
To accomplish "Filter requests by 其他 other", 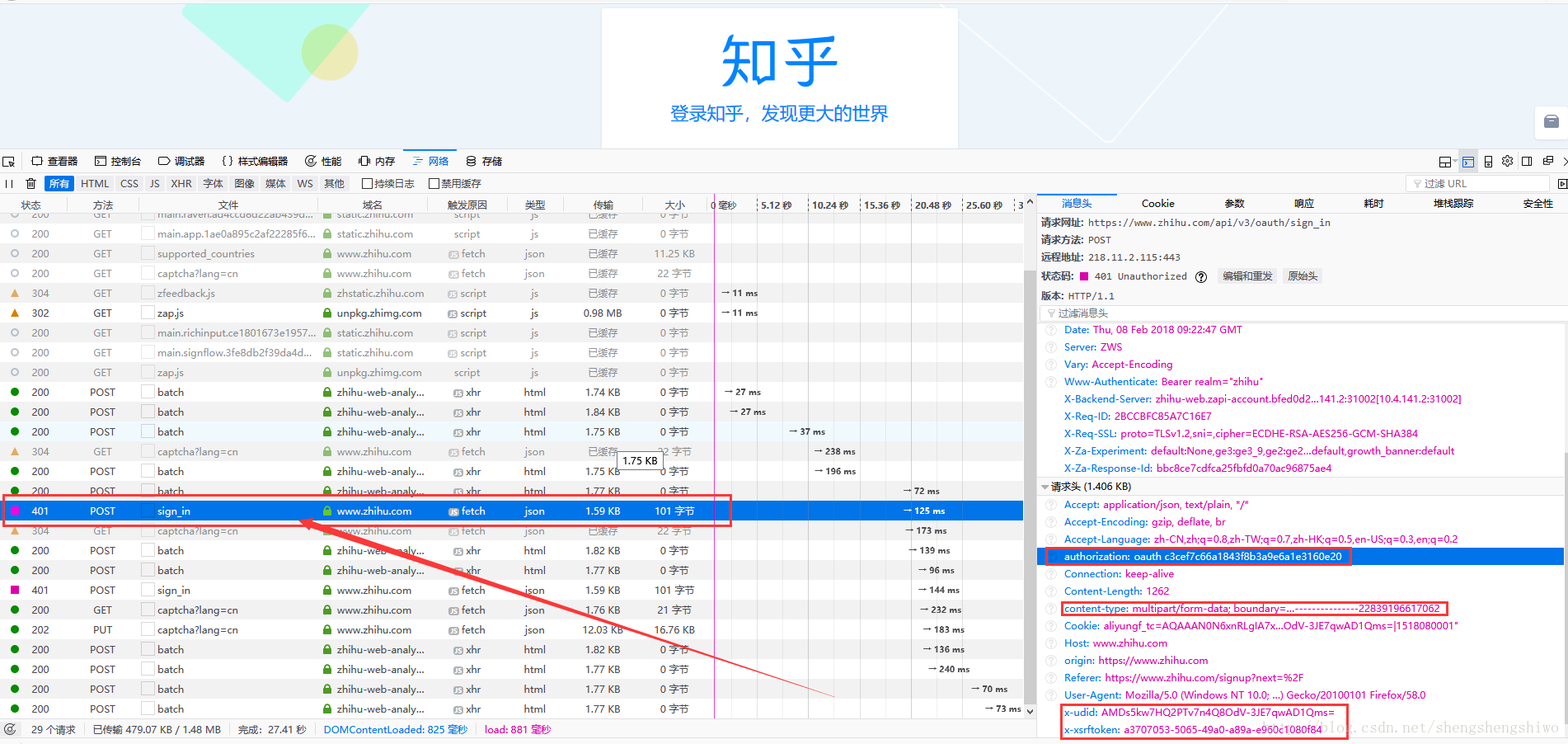I will 335,184.
